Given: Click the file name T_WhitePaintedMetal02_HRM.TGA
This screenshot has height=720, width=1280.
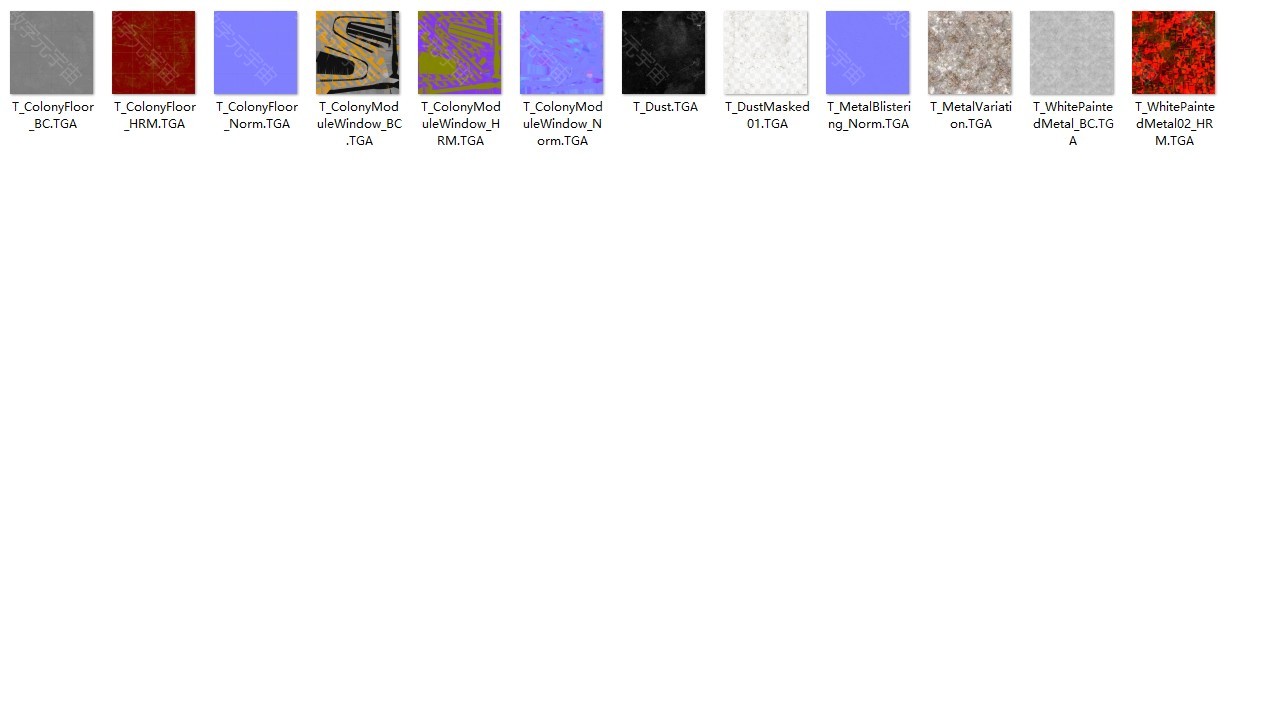Looking at the screenshot, I should pos(1175,124).
